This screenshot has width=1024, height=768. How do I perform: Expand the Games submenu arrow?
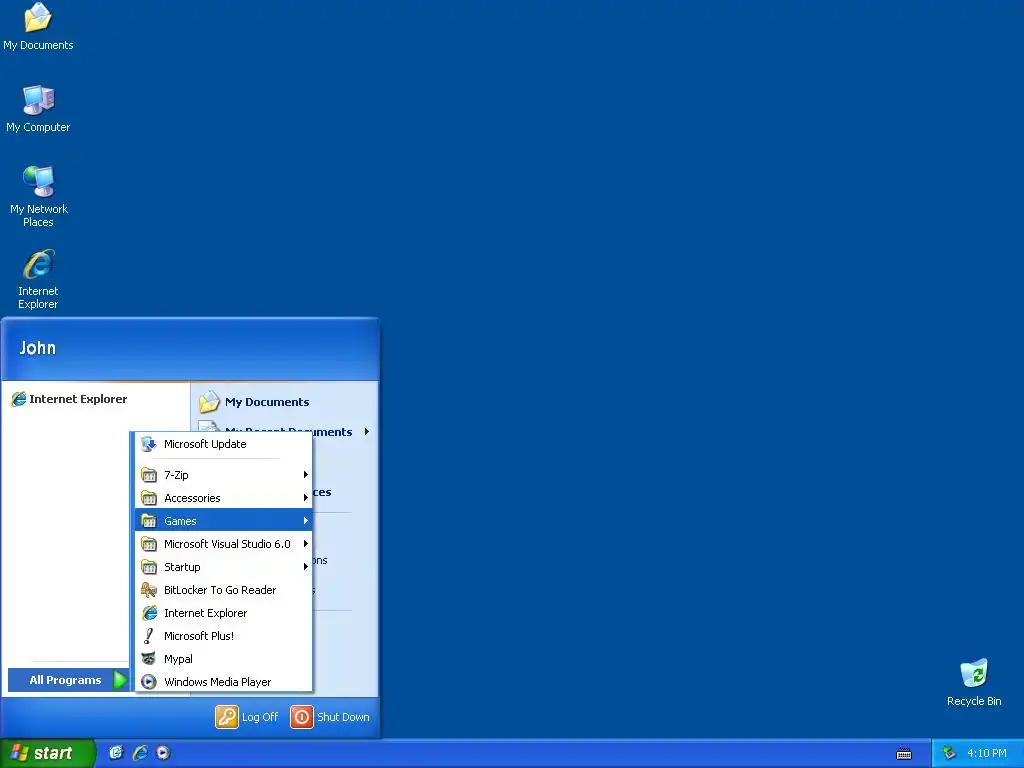(305, 520)
